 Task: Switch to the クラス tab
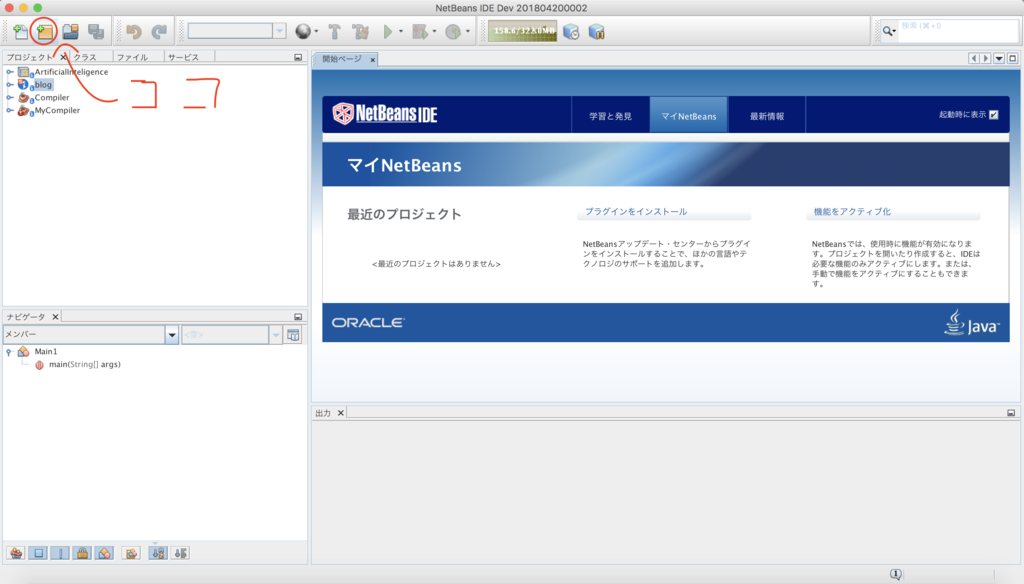tap(85, 57)
